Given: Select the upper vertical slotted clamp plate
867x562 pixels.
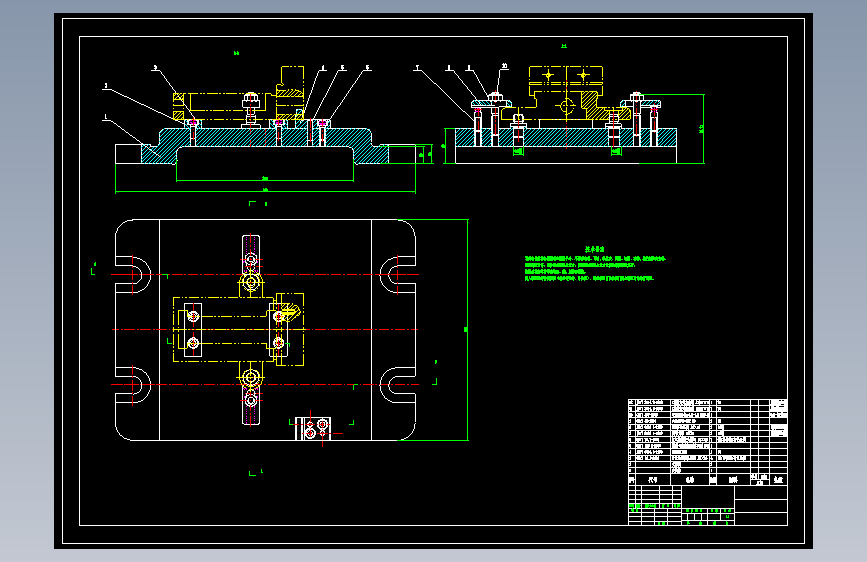Looking at the screenshot, I should [x=251, y=254].
